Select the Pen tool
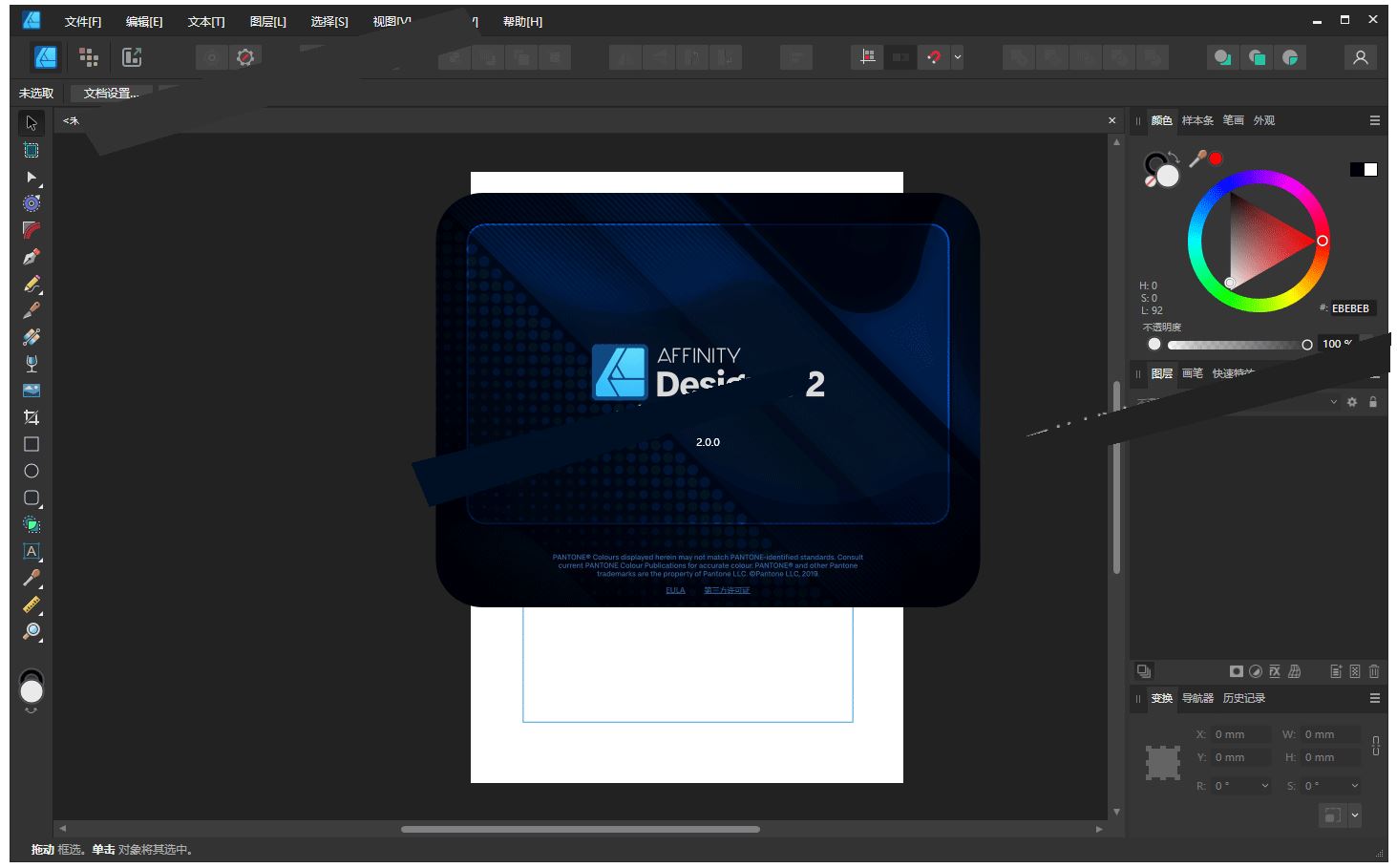 (32, 257)
